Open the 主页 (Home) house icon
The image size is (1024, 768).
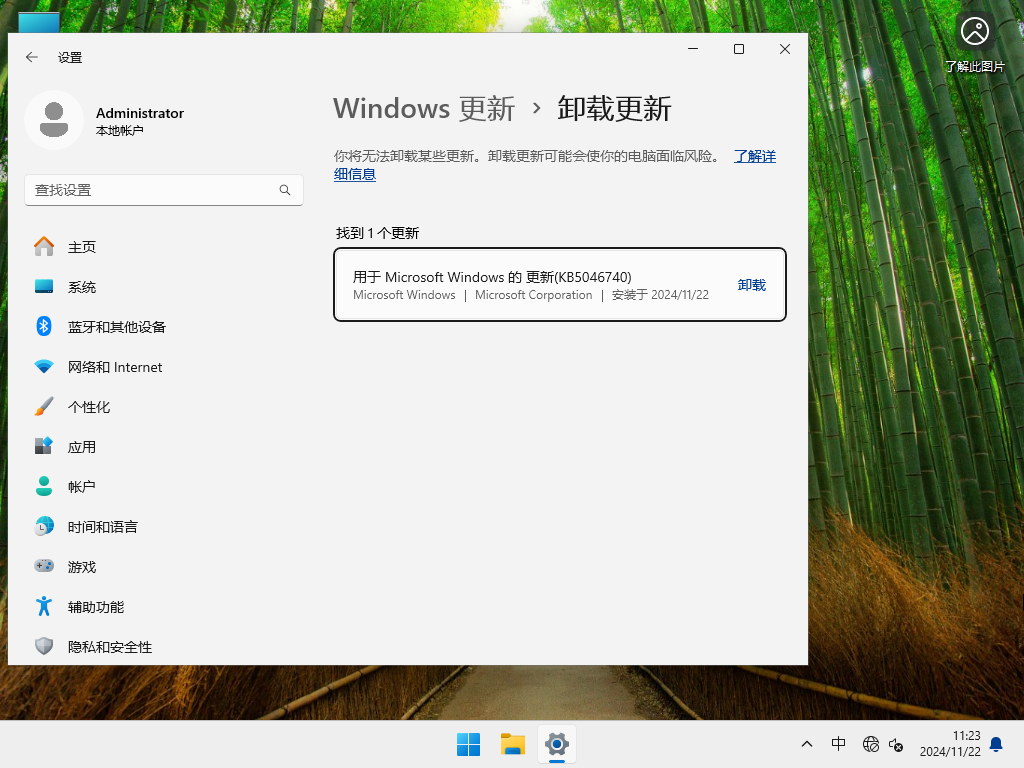tap(44, 246)
